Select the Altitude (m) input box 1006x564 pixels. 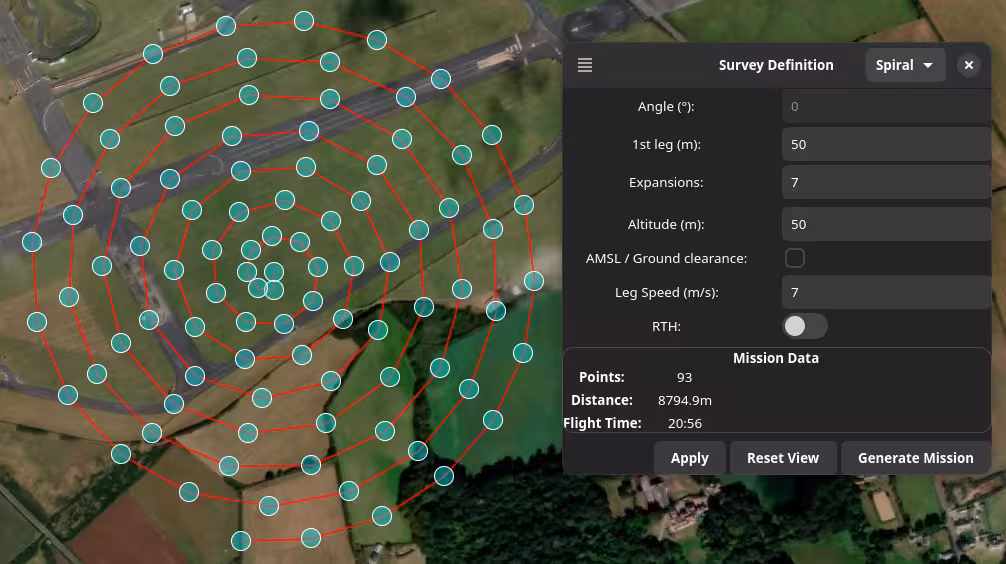tap(886, 224)
